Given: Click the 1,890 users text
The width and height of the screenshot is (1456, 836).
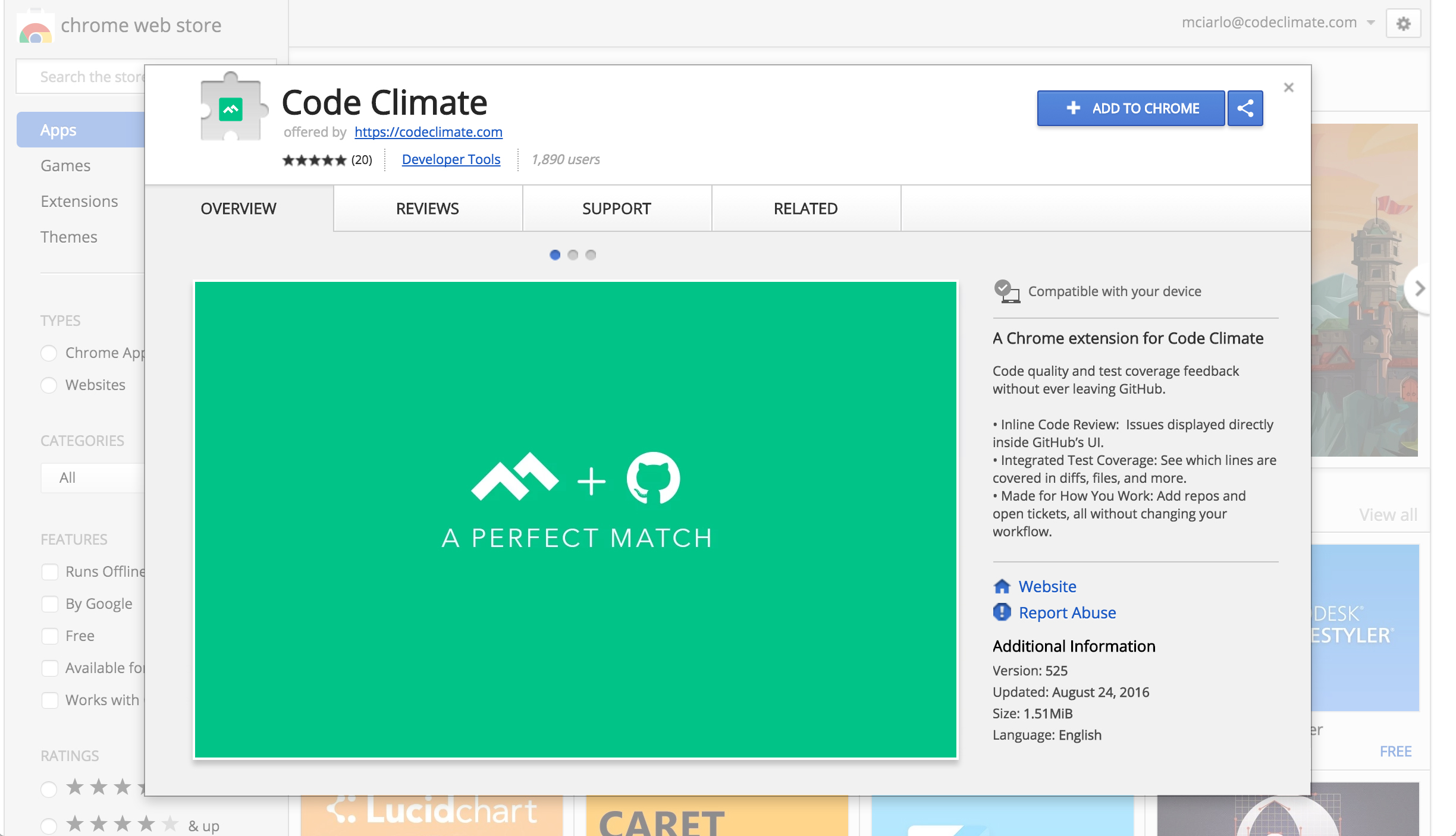Looking at the screenshot, I should click(566, 159).
